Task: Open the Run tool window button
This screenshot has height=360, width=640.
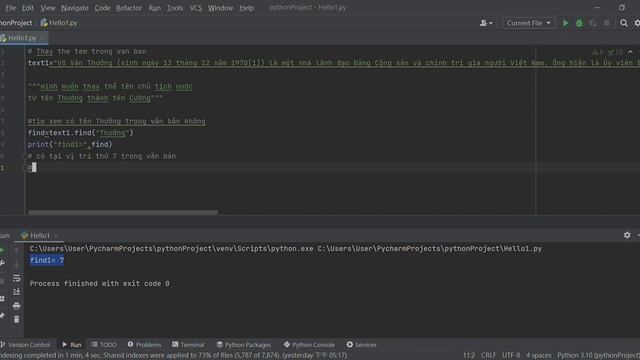Action: pos(72,345)
